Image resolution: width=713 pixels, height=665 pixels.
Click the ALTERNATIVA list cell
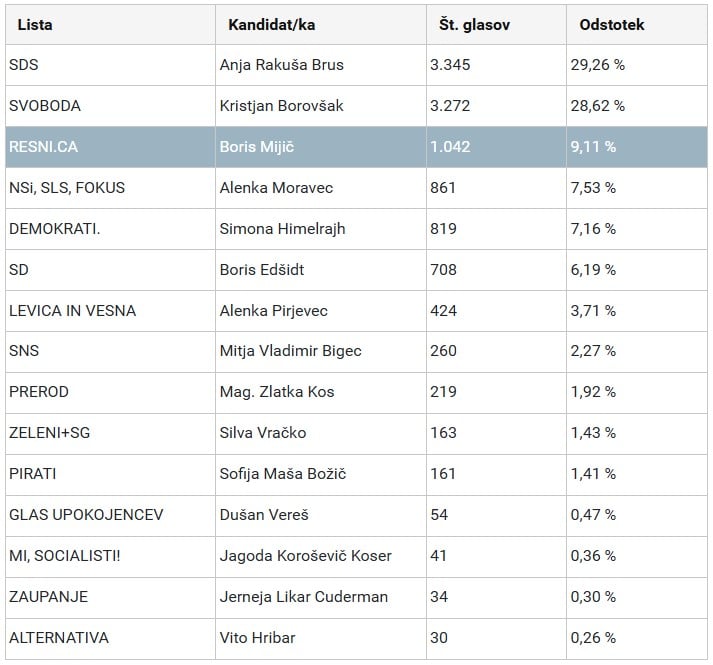[59, 638]
